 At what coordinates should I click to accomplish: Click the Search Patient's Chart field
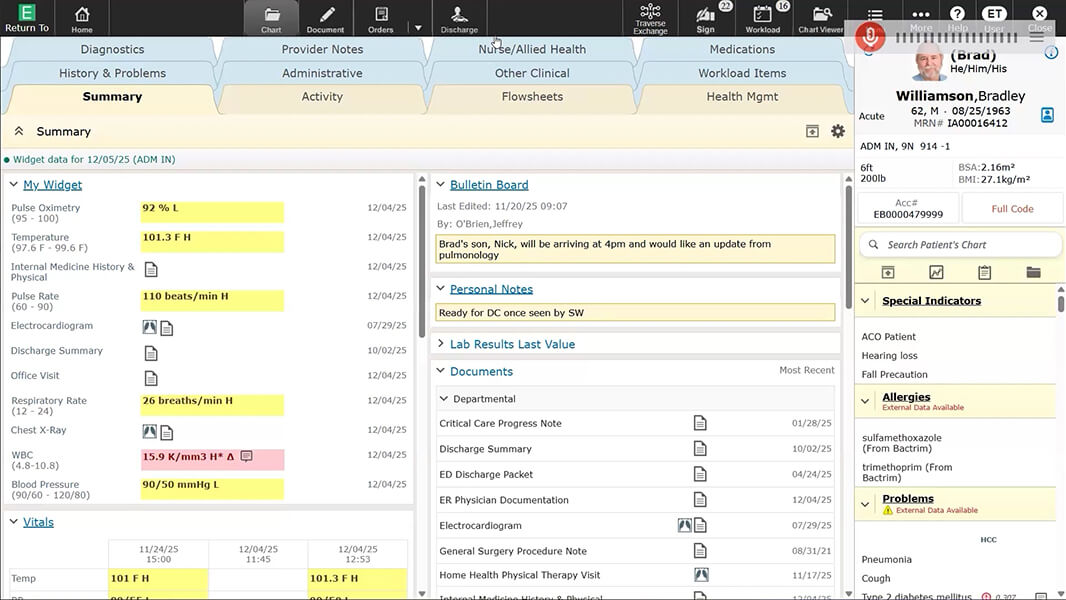[960, 244]
